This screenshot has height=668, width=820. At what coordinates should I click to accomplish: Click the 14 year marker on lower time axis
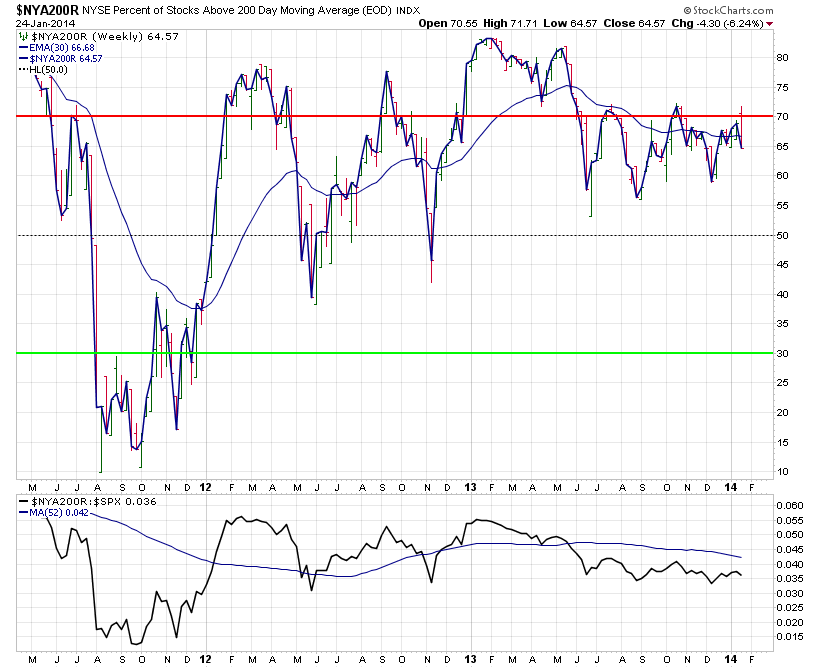tap(731, 659)
